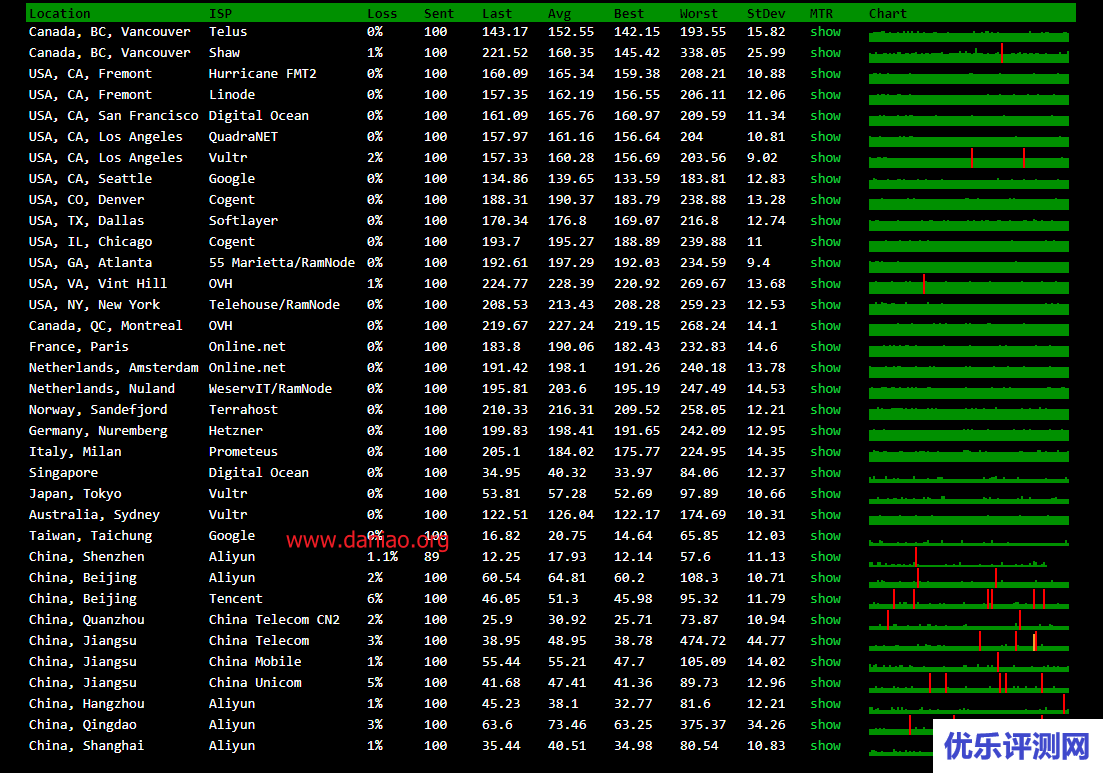Image resolution: width=1103 pixels, height=773 pixels.
Task: Click the Canada, QC, Montreal cell
Action: click(x=106, y=326)
